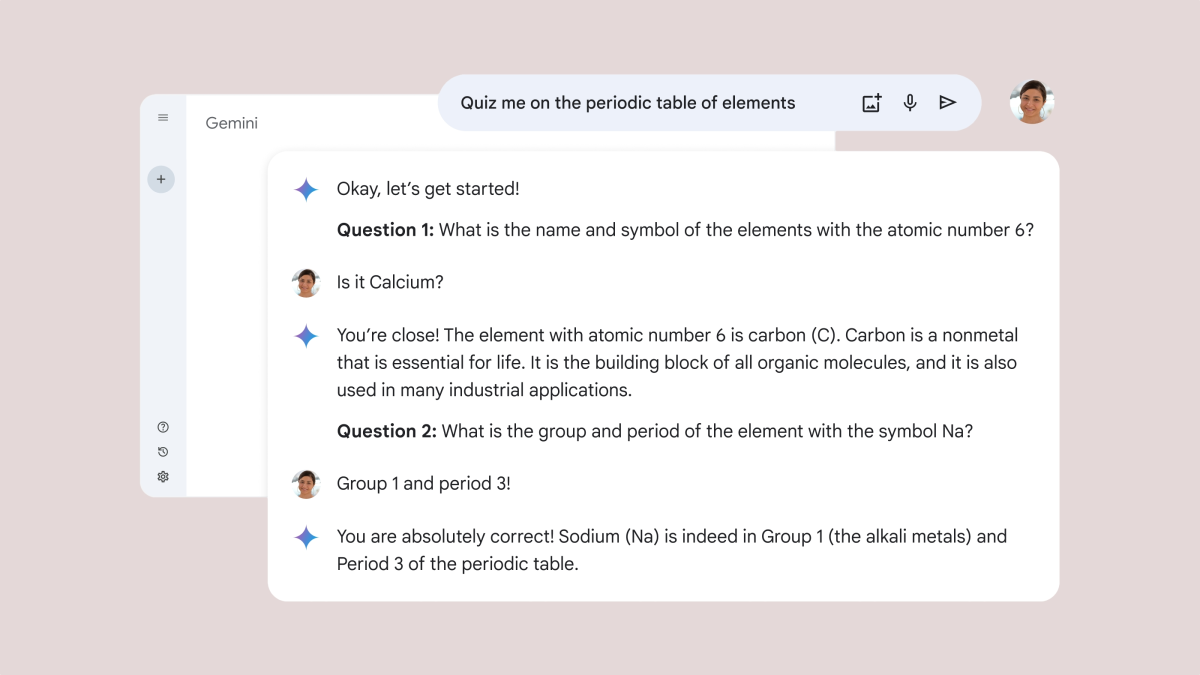The width and height of the screenshot is (1200, 675).
Task: Activate the microphone icon
Action: click(x=910, y=103)
